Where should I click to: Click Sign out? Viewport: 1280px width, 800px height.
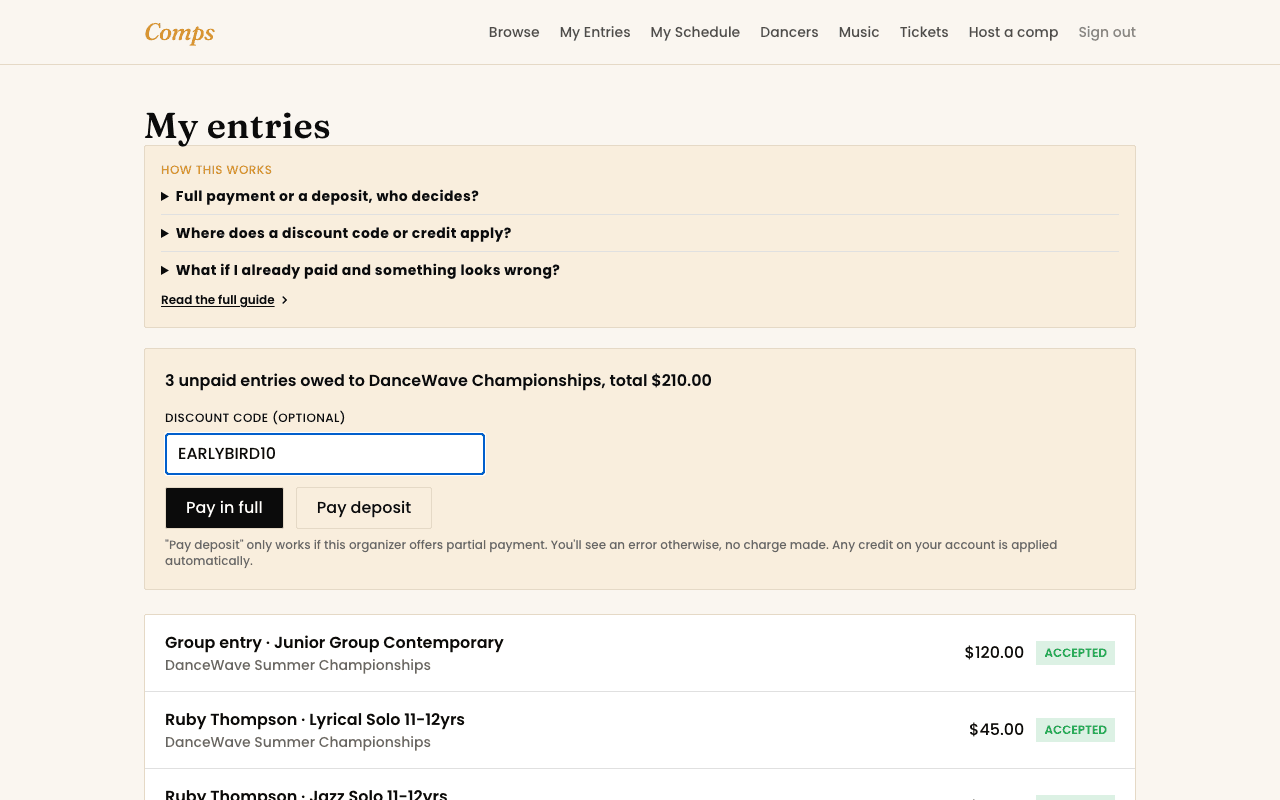pyautogui.click(x=1107, y=32)
